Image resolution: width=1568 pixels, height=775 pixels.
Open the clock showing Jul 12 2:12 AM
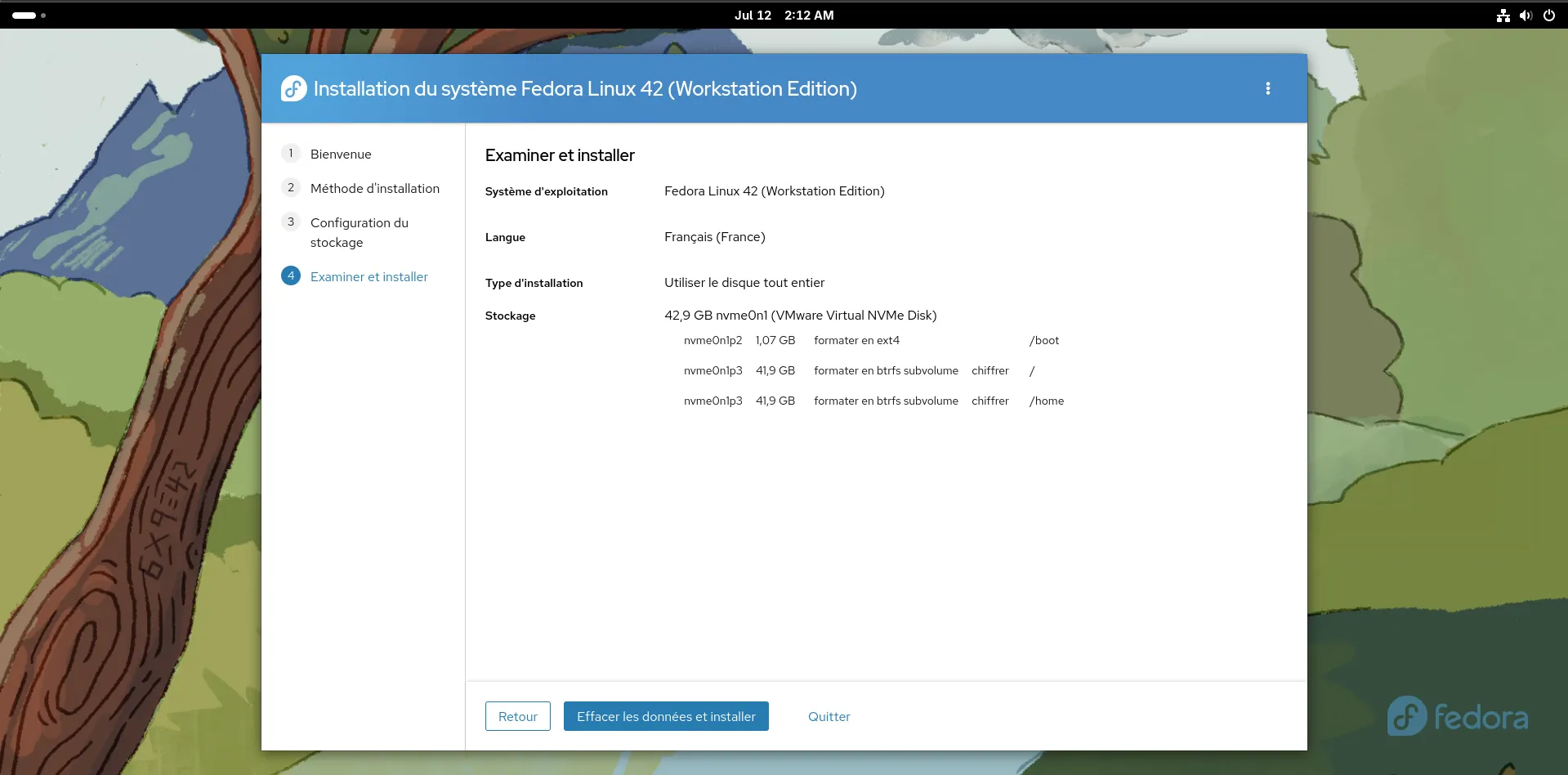pyautogui.click(x=784, y=16)
